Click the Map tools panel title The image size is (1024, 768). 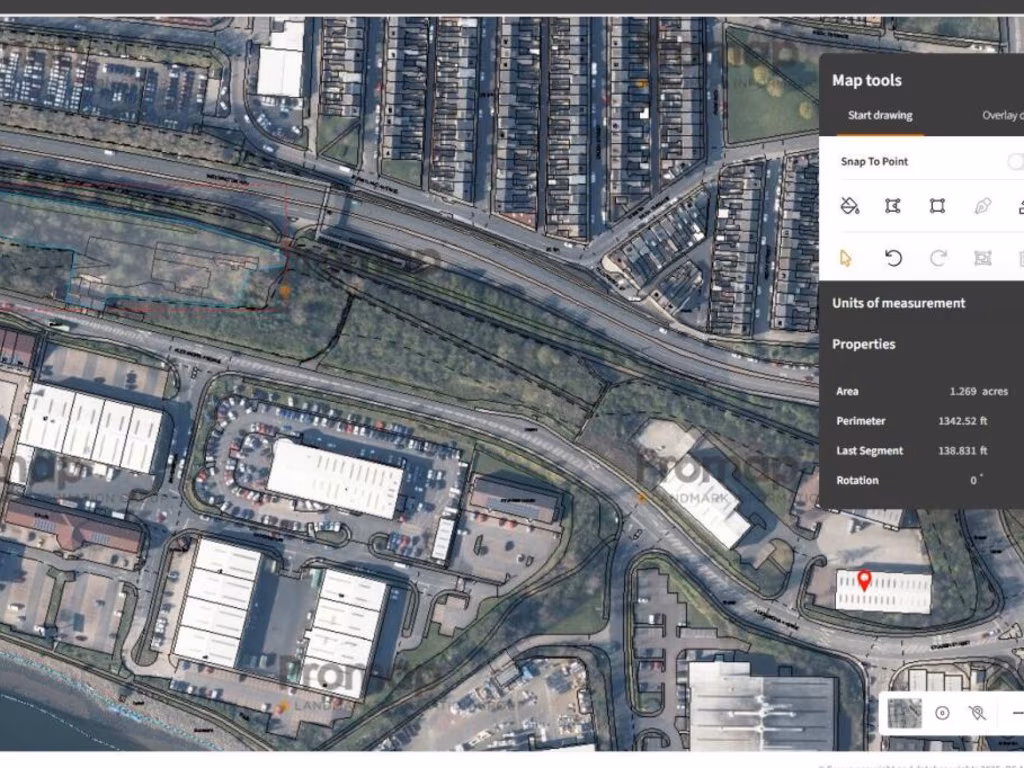point(866,81)
